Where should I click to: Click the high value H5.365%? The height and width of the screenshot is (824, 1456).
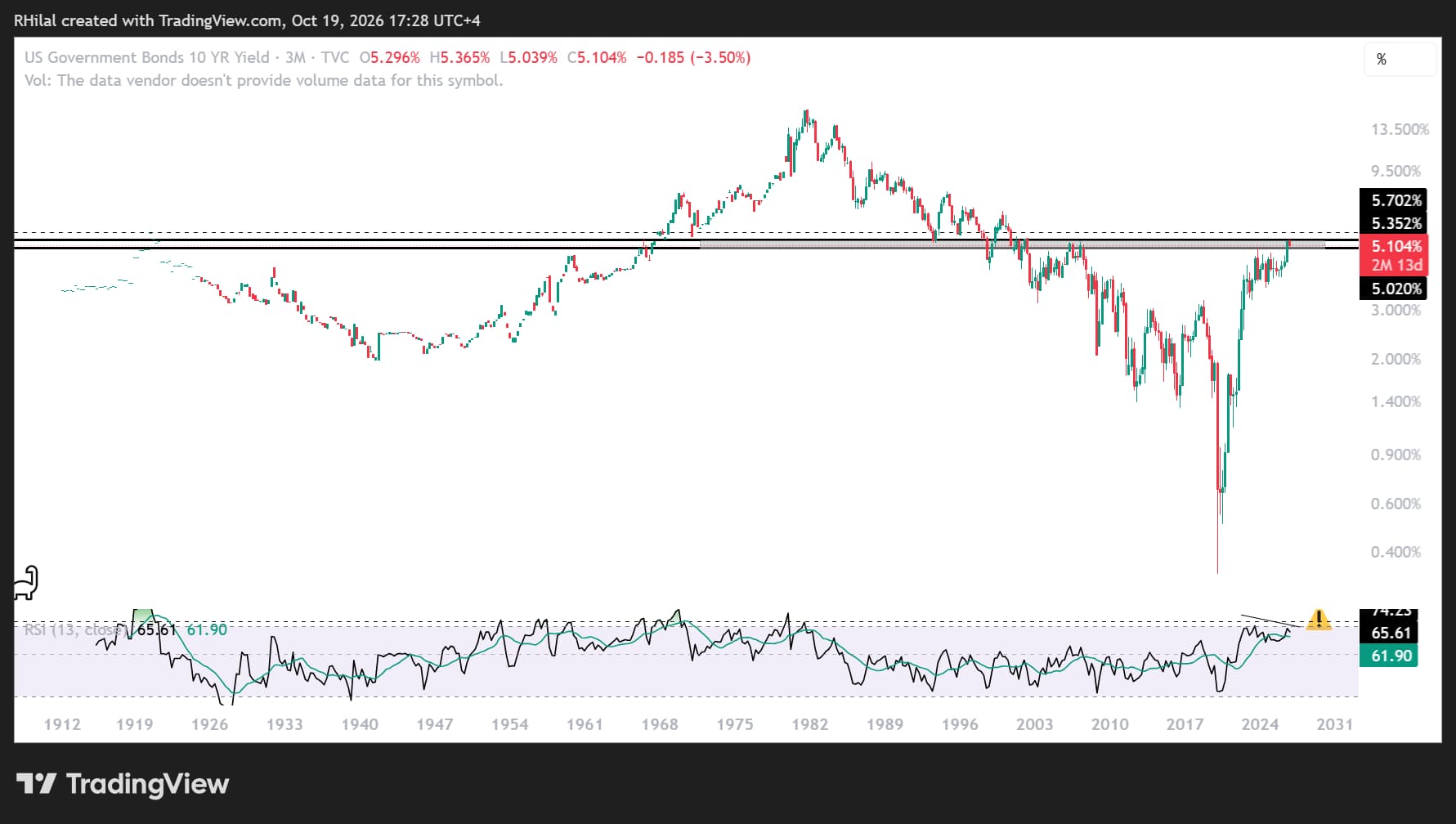459,57
